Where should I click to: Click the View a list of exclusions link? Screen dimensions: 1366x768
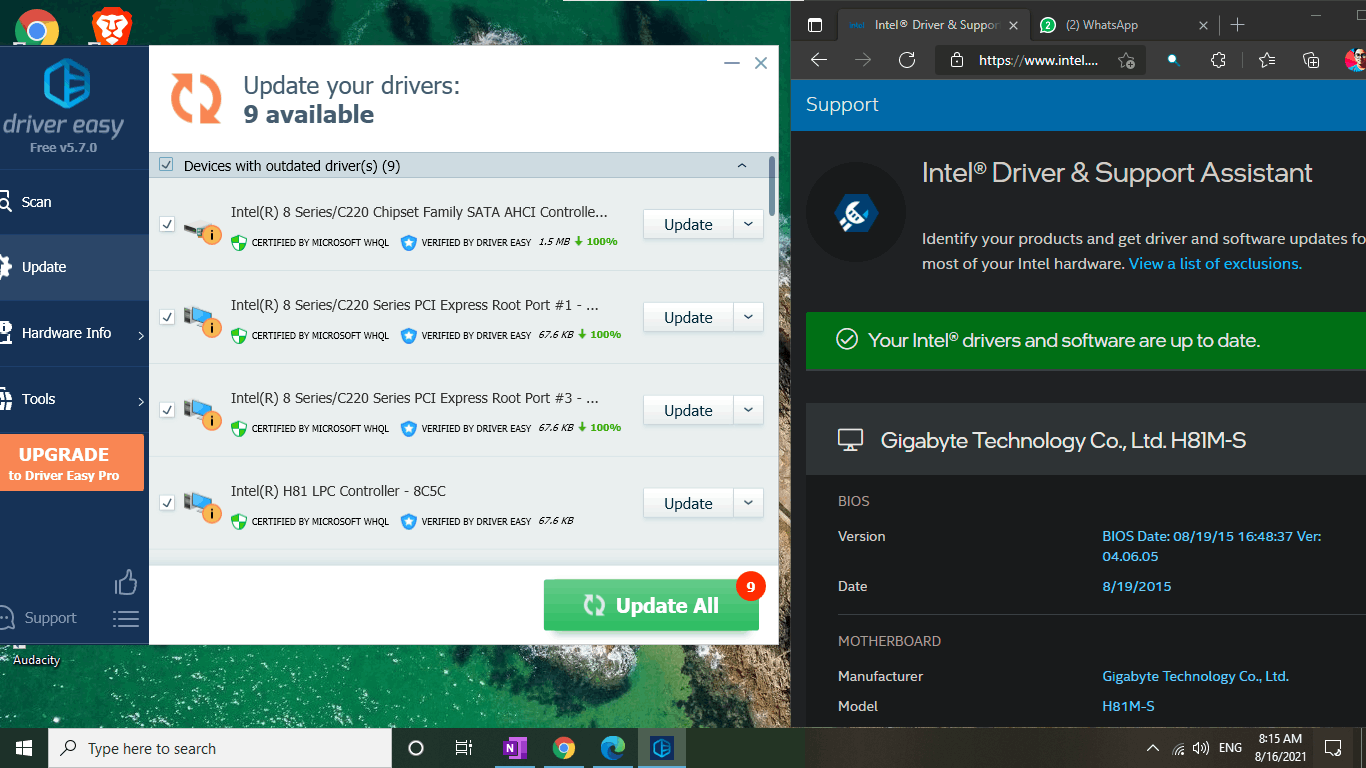click(x=1214, y=263)
